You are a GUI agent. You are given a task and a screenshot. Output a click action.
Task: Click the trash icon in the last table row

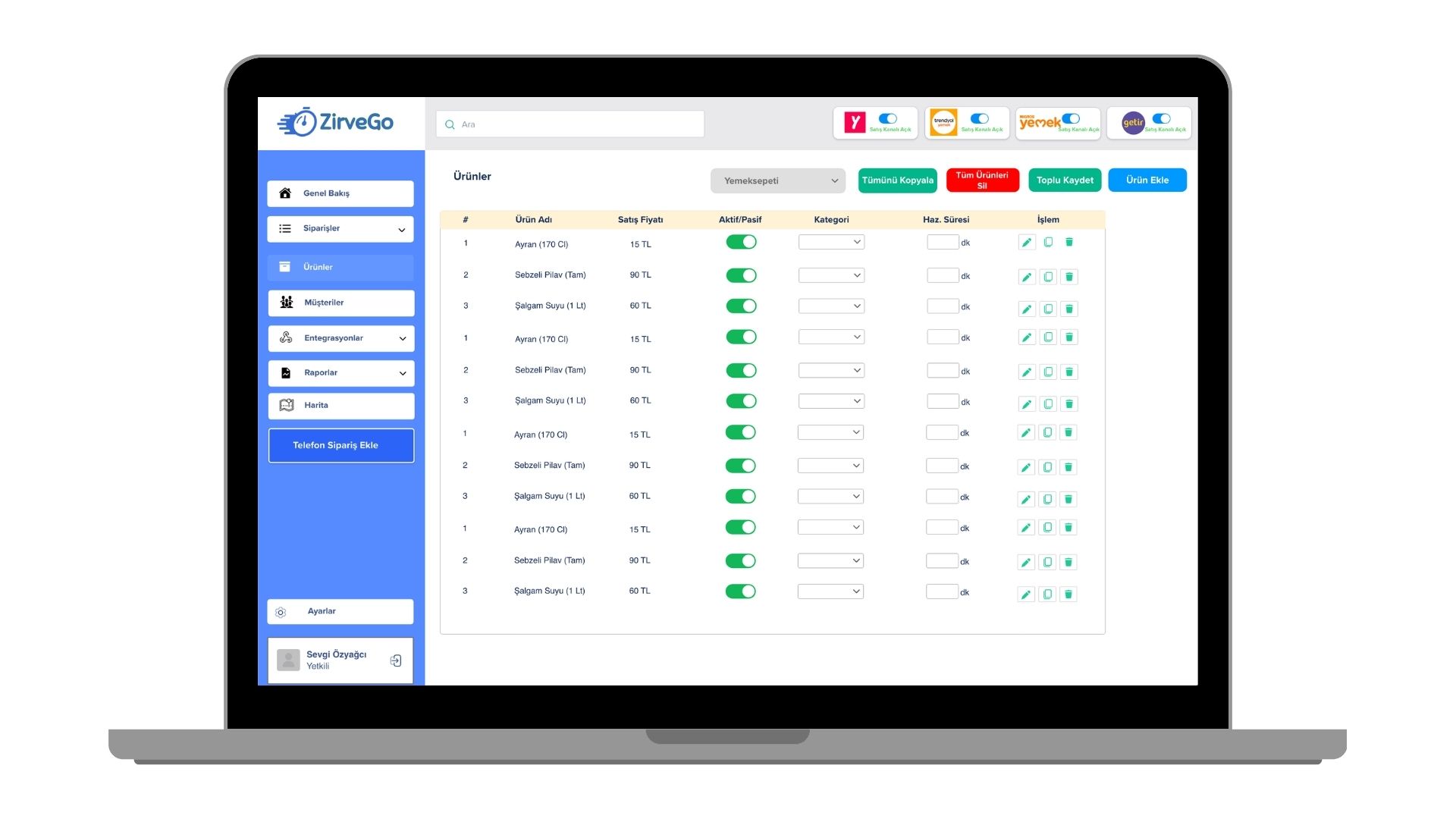[x=1068, y=594]
